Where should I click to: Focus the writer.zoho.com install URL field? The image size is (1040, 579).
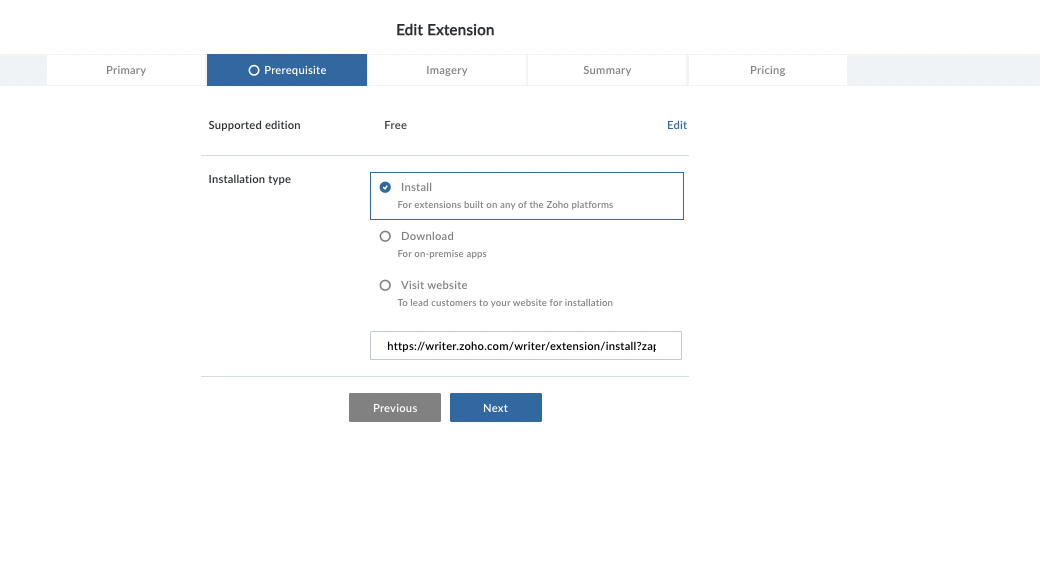coord(525,346)
